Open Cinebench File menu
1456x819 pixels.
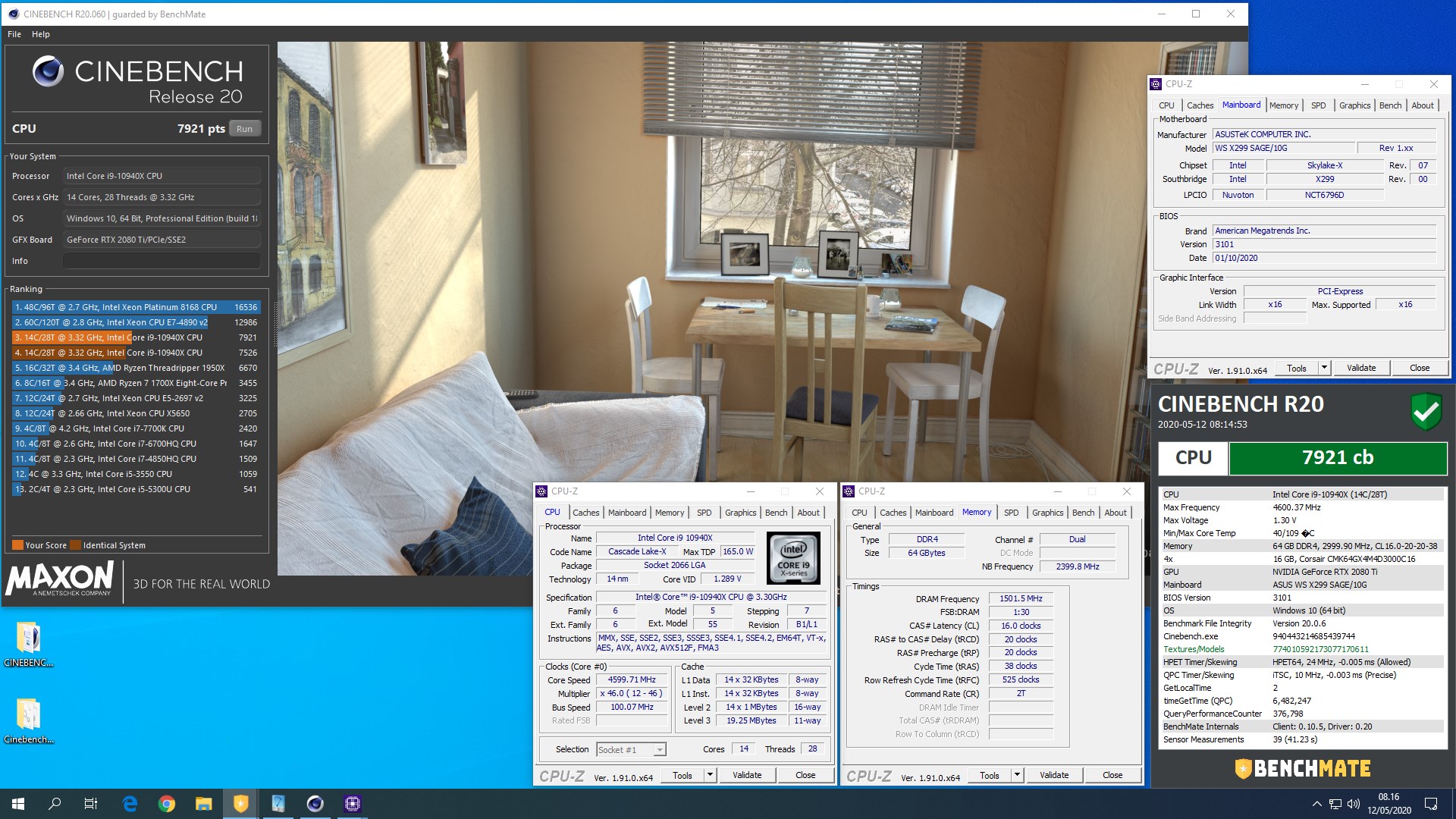14,34
